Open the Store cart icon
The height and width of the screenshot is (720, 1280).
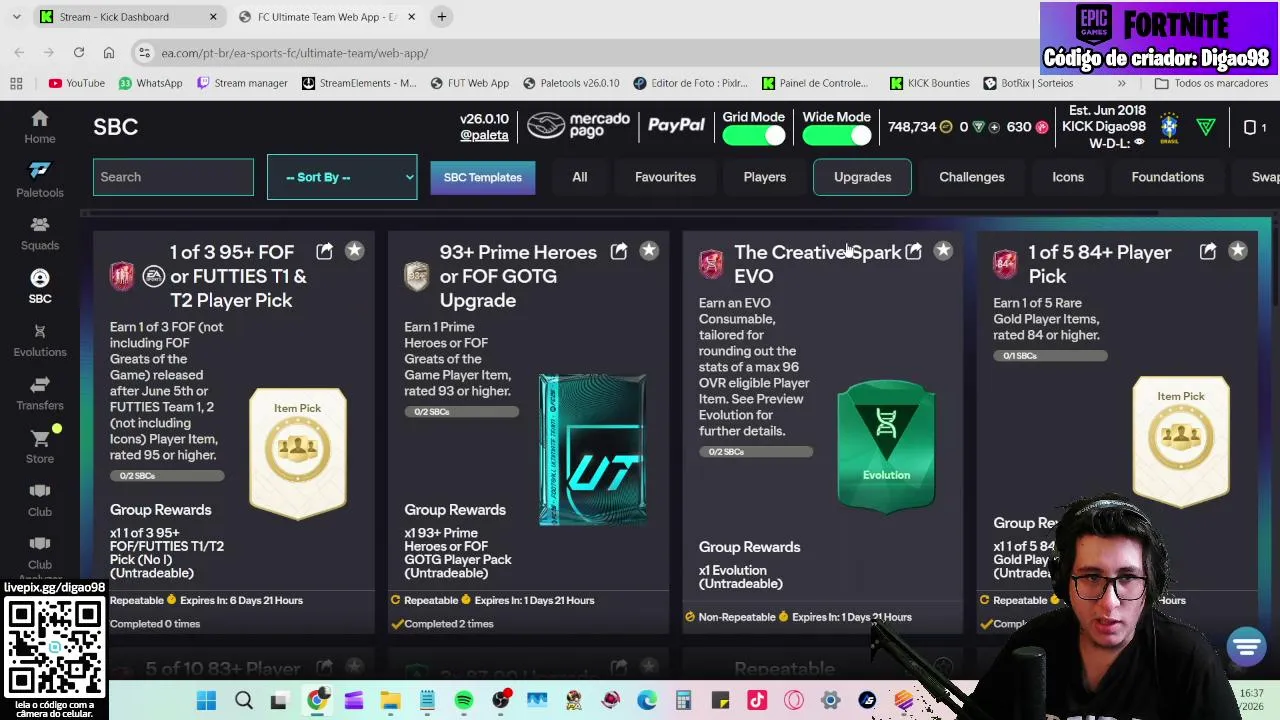click(40, 446)
